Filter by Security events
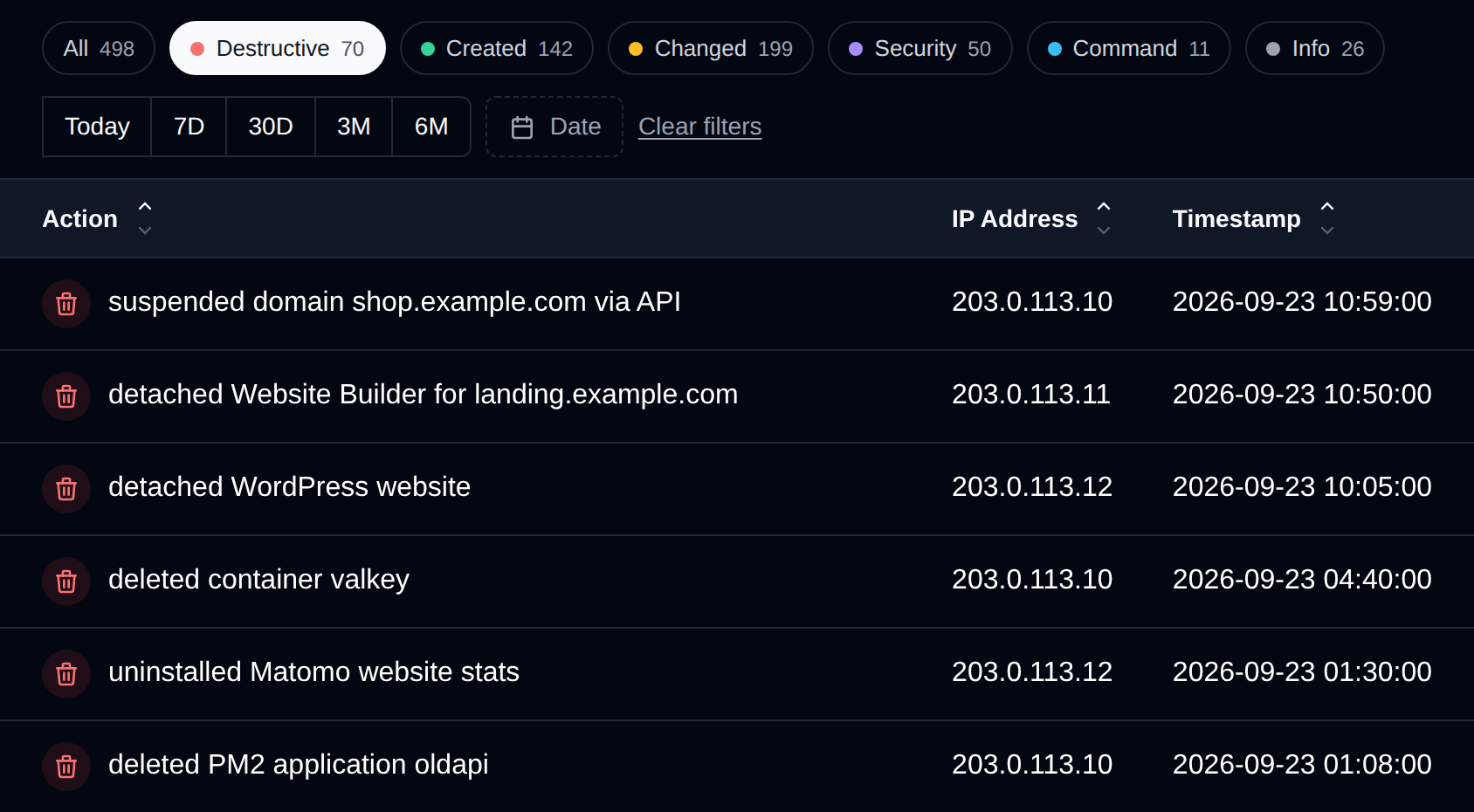The height and width of the screenshot is (812, 1474). [920, 48]
